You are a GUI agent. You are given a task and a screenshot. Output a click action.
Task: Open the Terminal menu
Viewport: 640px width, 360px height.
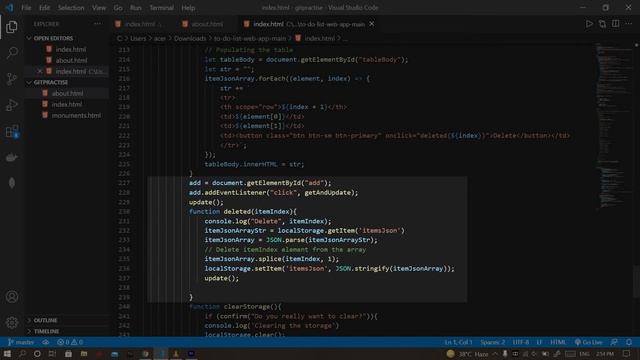coord(161,8)
